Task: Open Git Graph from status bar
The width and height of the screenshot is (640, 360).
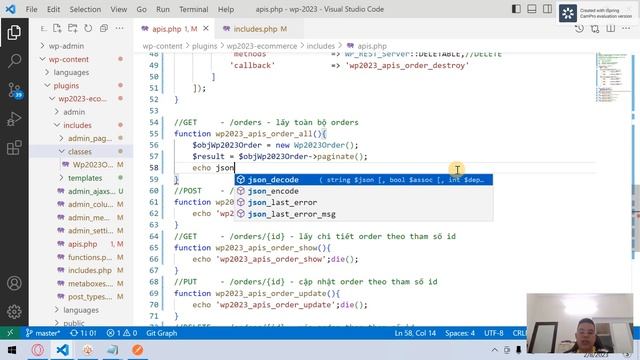Action: (x=162, y=333)
